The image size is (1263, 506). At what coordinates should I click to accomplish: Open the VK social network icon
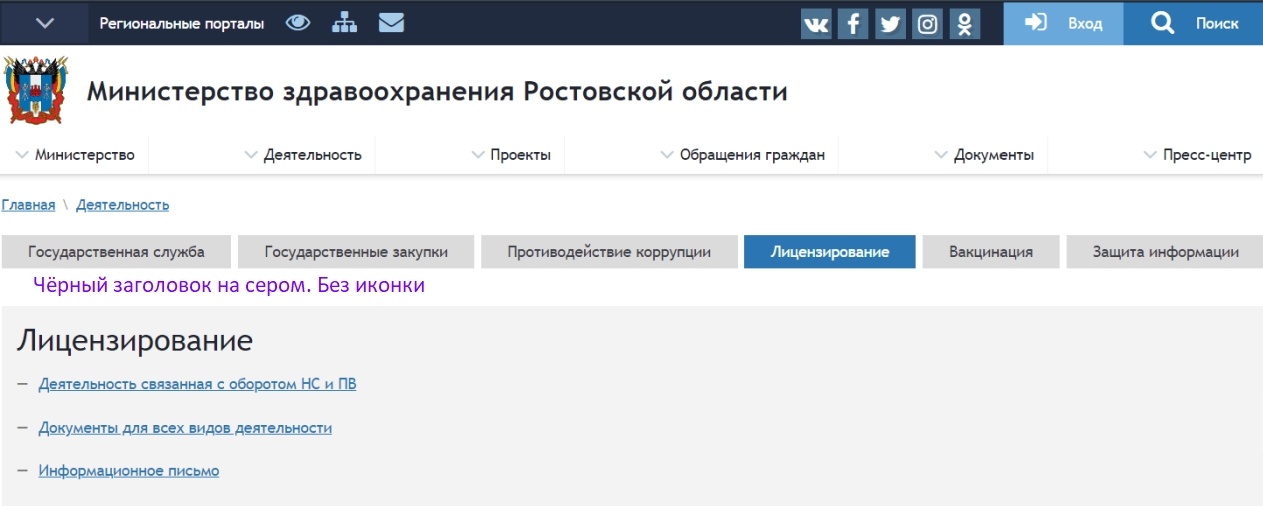(x=816, y=24)
